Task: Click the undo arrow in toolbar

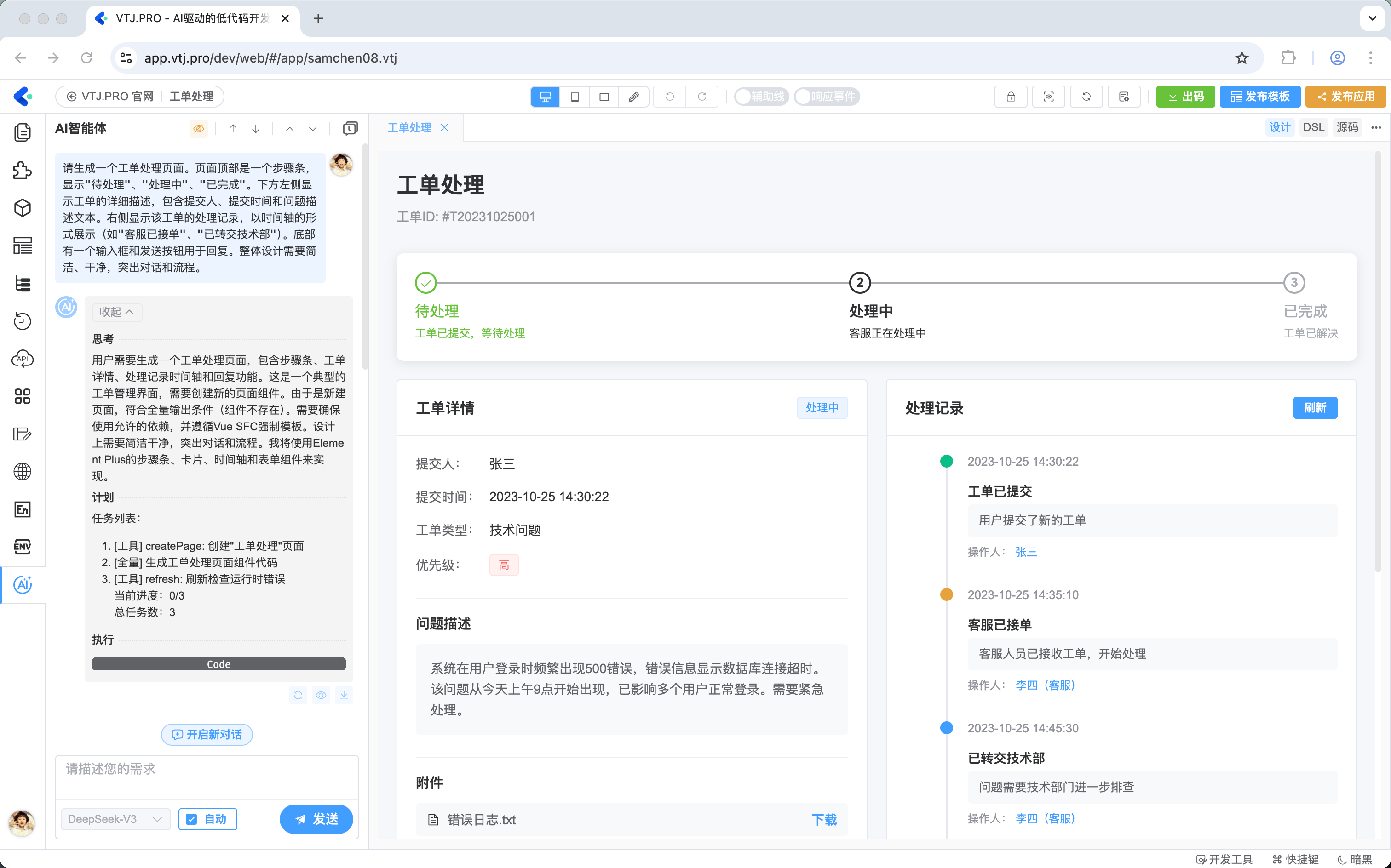Action: [x=670, y=97]
